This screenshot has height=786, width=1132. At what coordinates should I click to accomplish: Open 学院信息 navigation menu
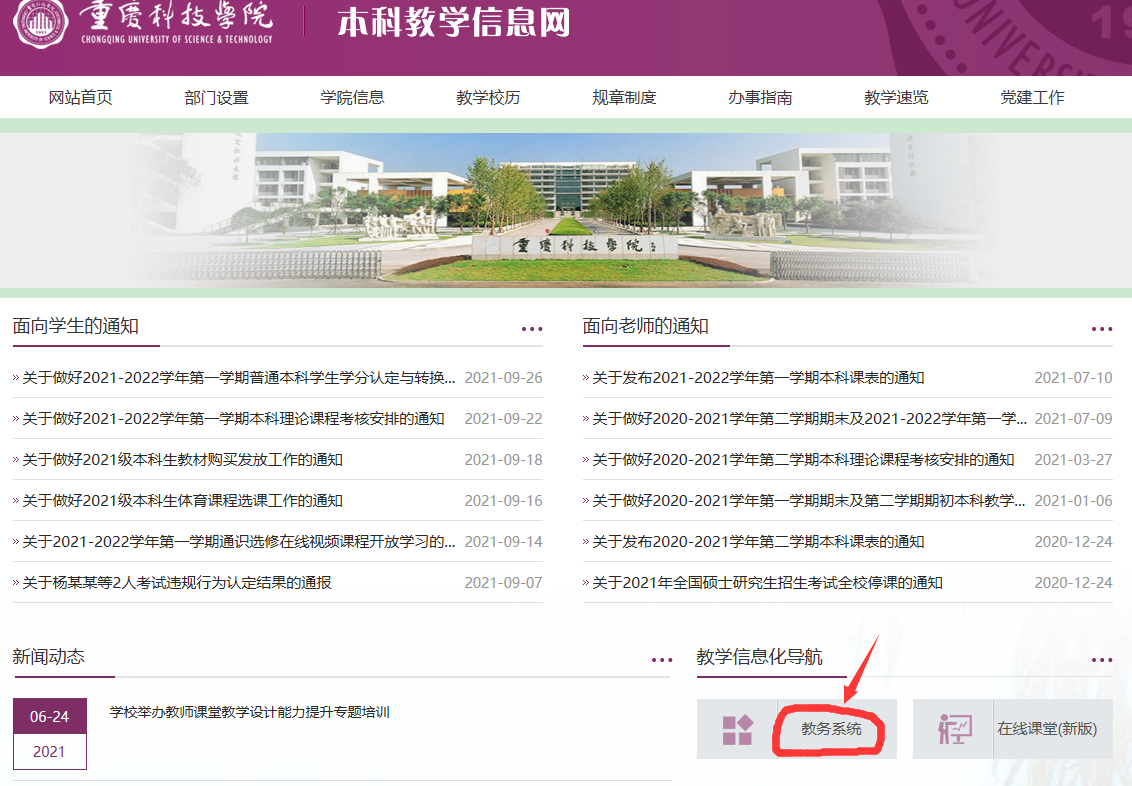(x=352, y=97)
